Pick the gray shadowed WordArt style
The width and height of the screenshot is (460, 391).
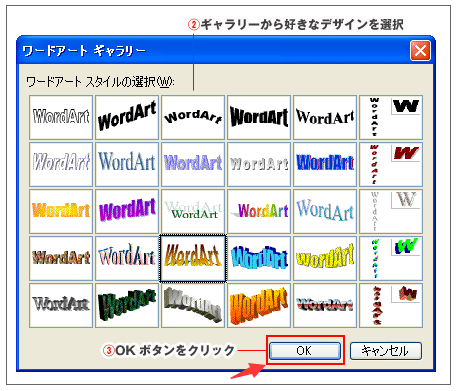(61, 305)
